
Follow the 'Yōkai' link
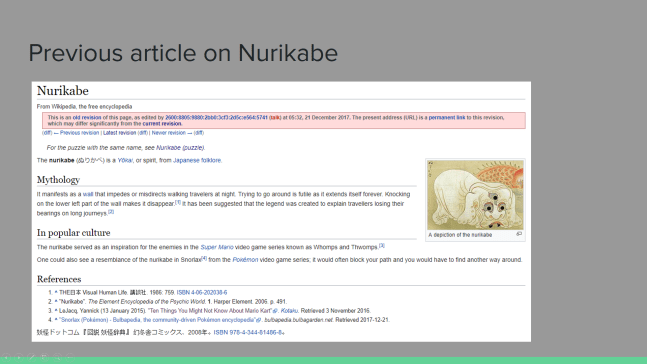tap(125, 161)
